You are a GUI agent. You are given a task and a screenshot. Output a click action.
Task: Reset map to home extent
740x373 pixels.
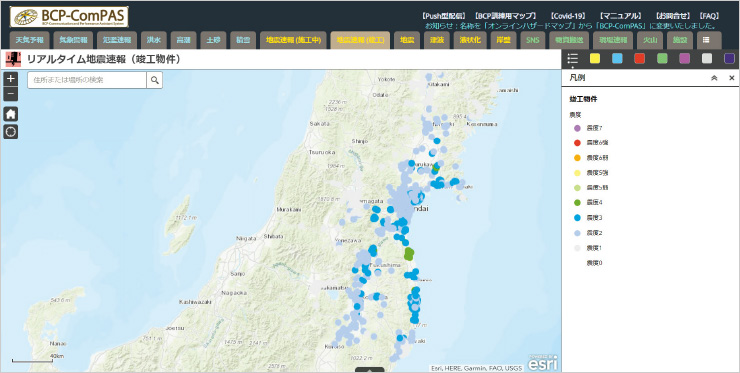pos(11,114)
